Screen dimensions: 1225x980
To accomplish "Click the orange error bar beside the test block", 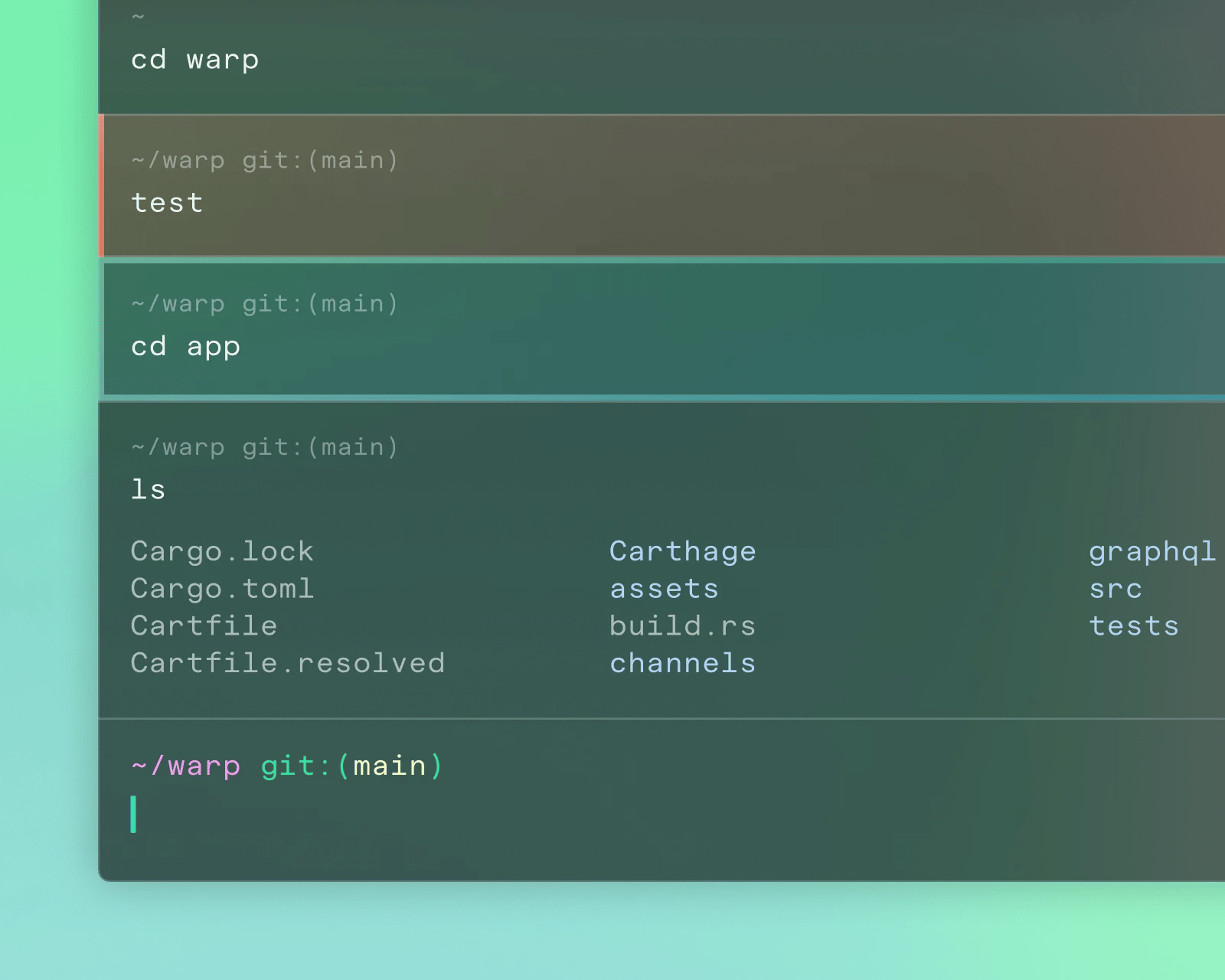I will [102, 184].
